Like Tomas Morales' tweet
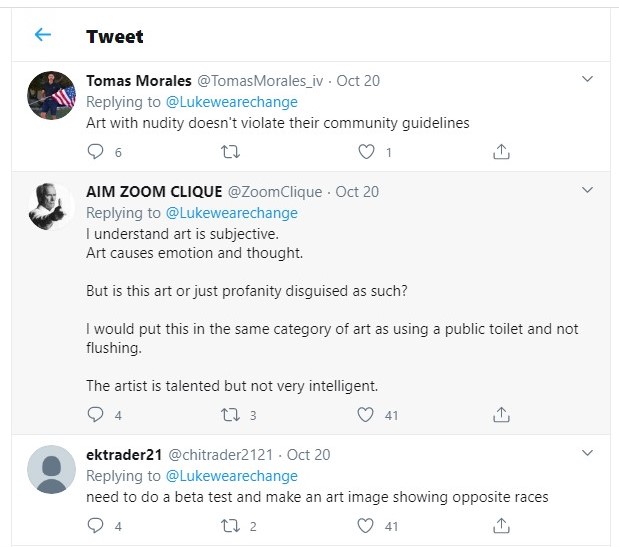 [x=367, y=152]
